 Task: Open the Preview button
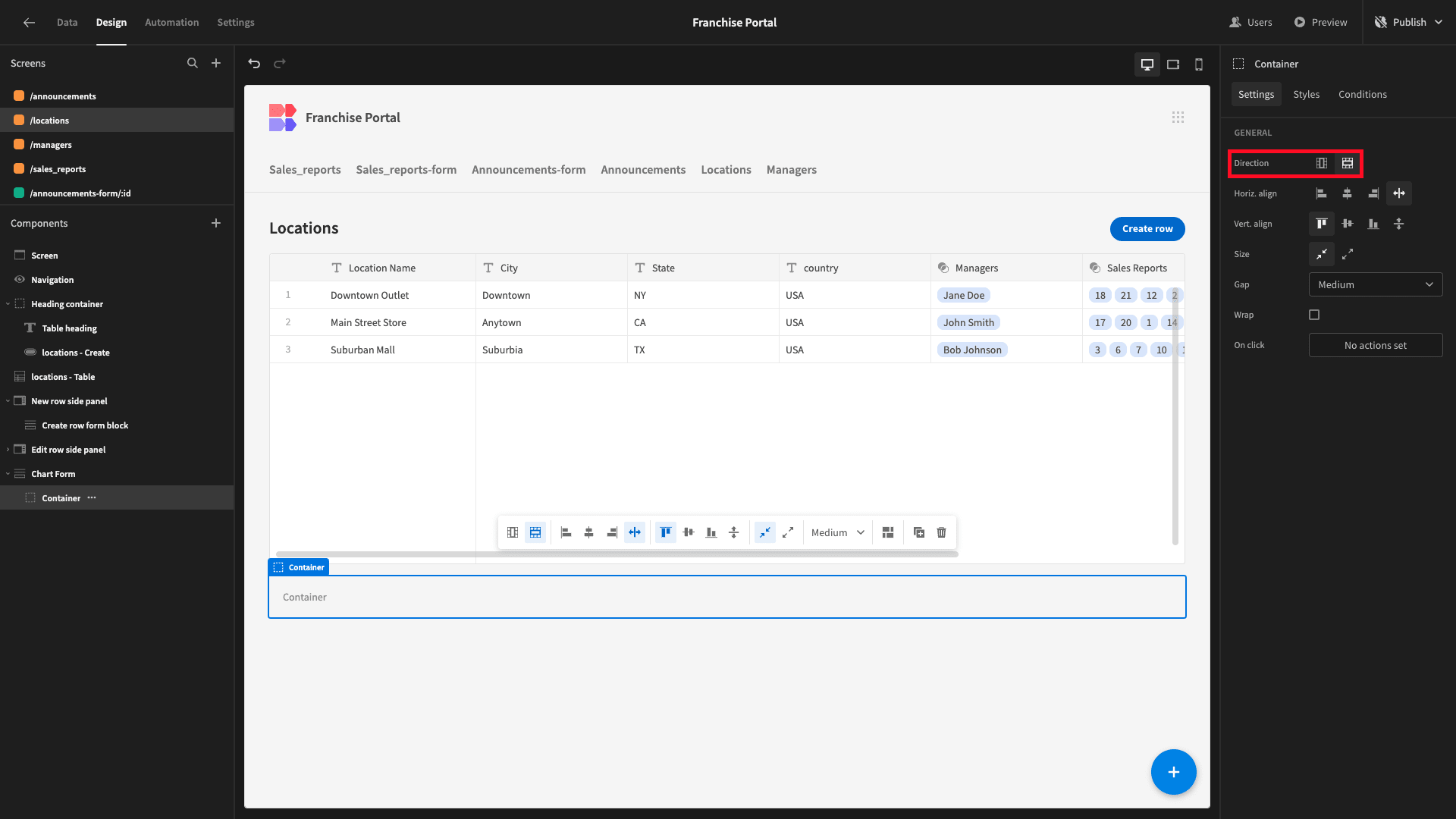pyautogui.click(x=1320, y=22)
